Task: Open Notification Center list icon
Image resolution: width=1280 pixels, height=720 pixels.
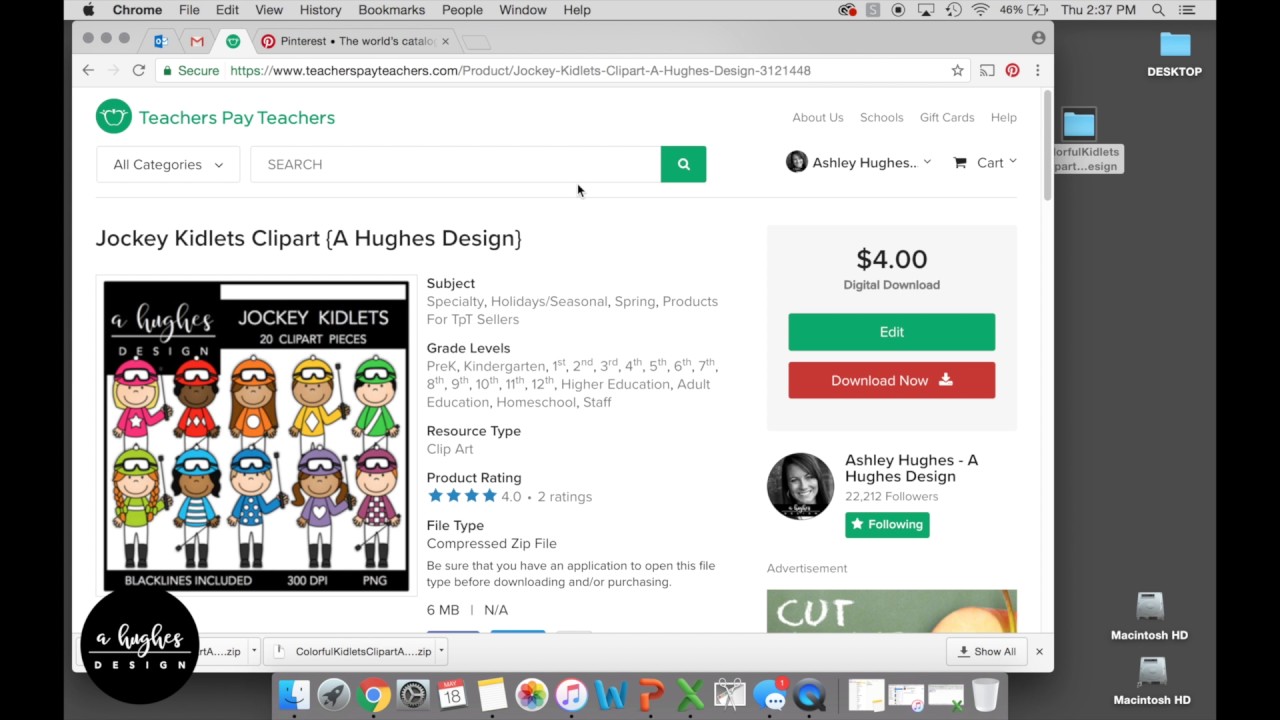Action: 1187,10
